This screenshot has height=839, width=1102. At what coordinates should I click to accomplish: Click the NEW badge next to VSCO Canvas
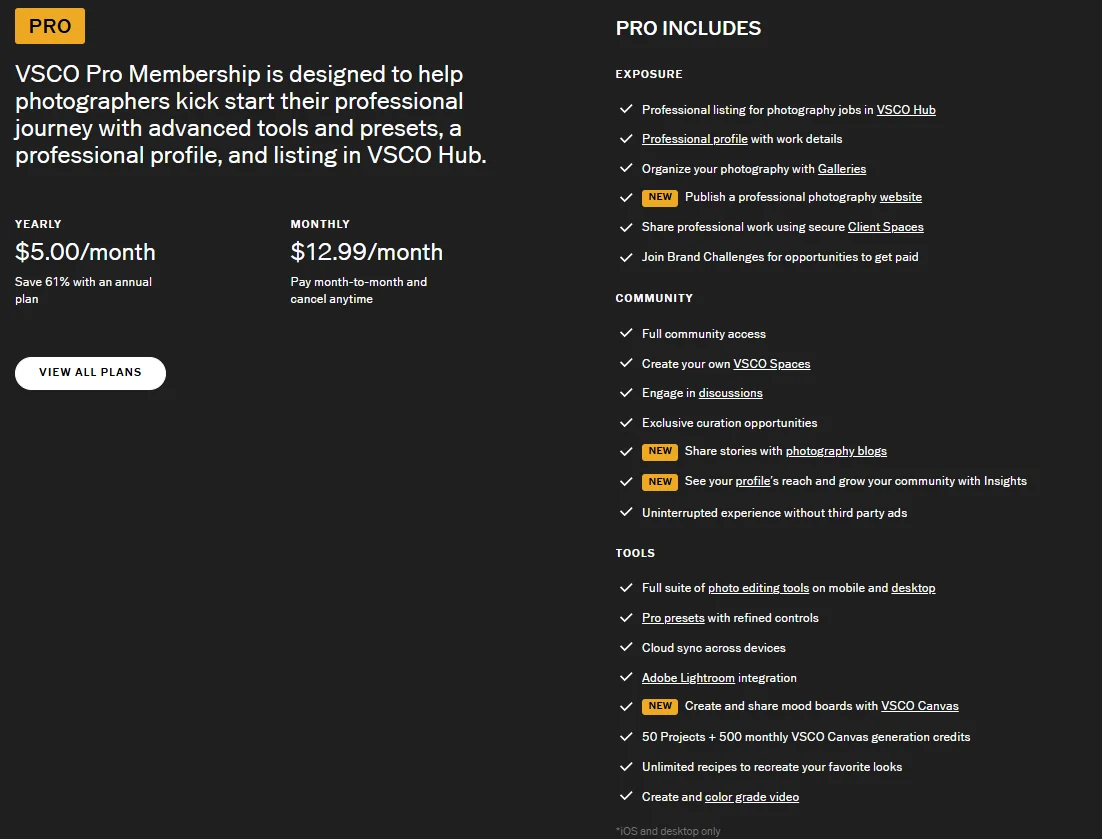pos(660,706)
